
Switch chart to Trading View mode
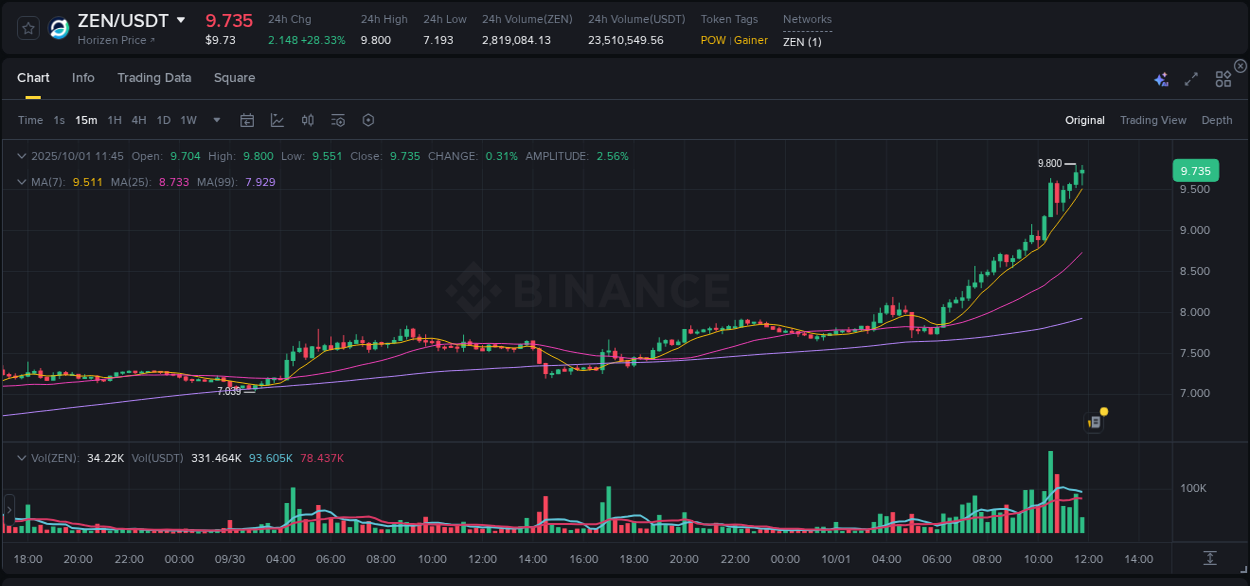1153,120
